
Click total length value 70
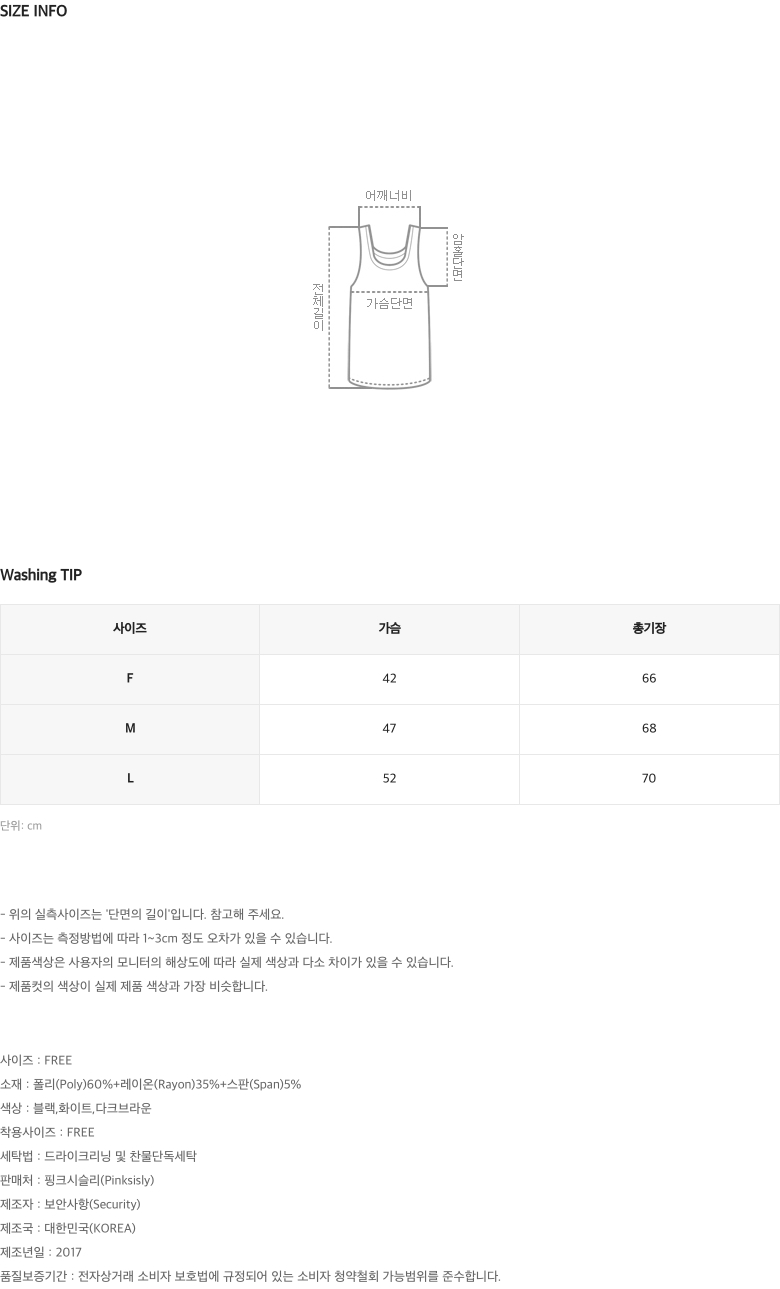tap(649, 779)
